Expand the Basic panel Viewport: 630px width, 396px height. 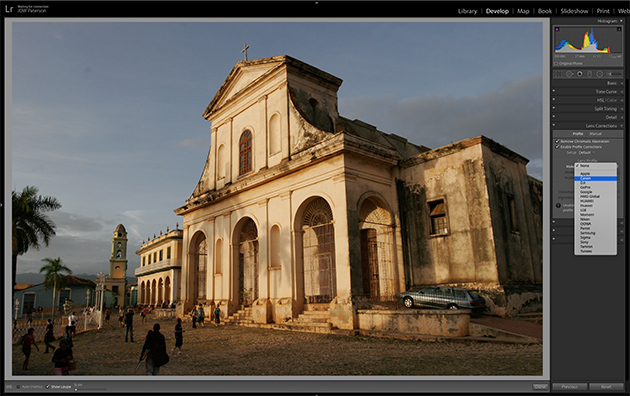622,83
